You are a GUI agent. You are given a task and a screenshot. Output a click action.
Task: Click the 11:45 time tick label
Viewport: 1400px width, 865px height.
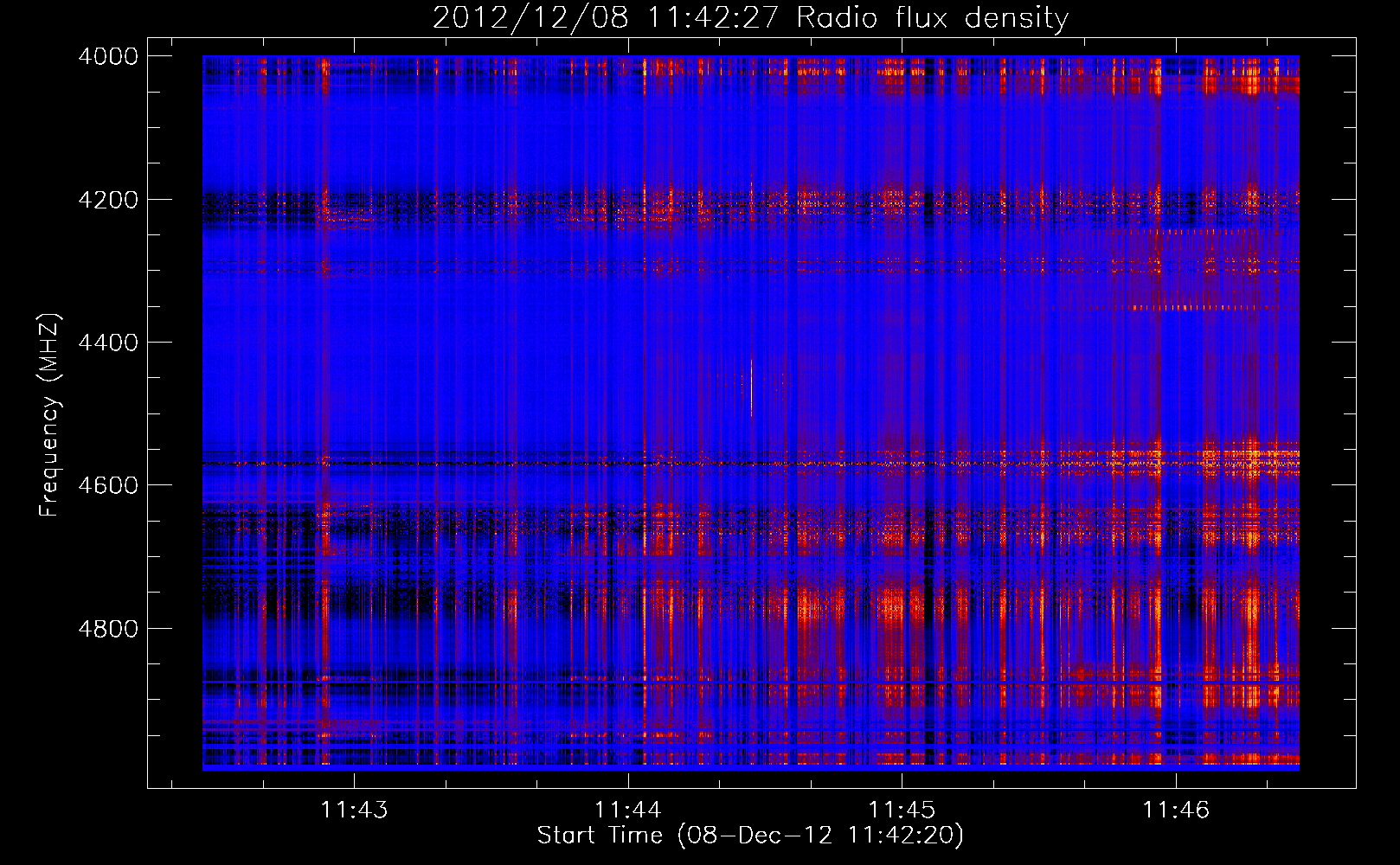[x=902, y=811]
